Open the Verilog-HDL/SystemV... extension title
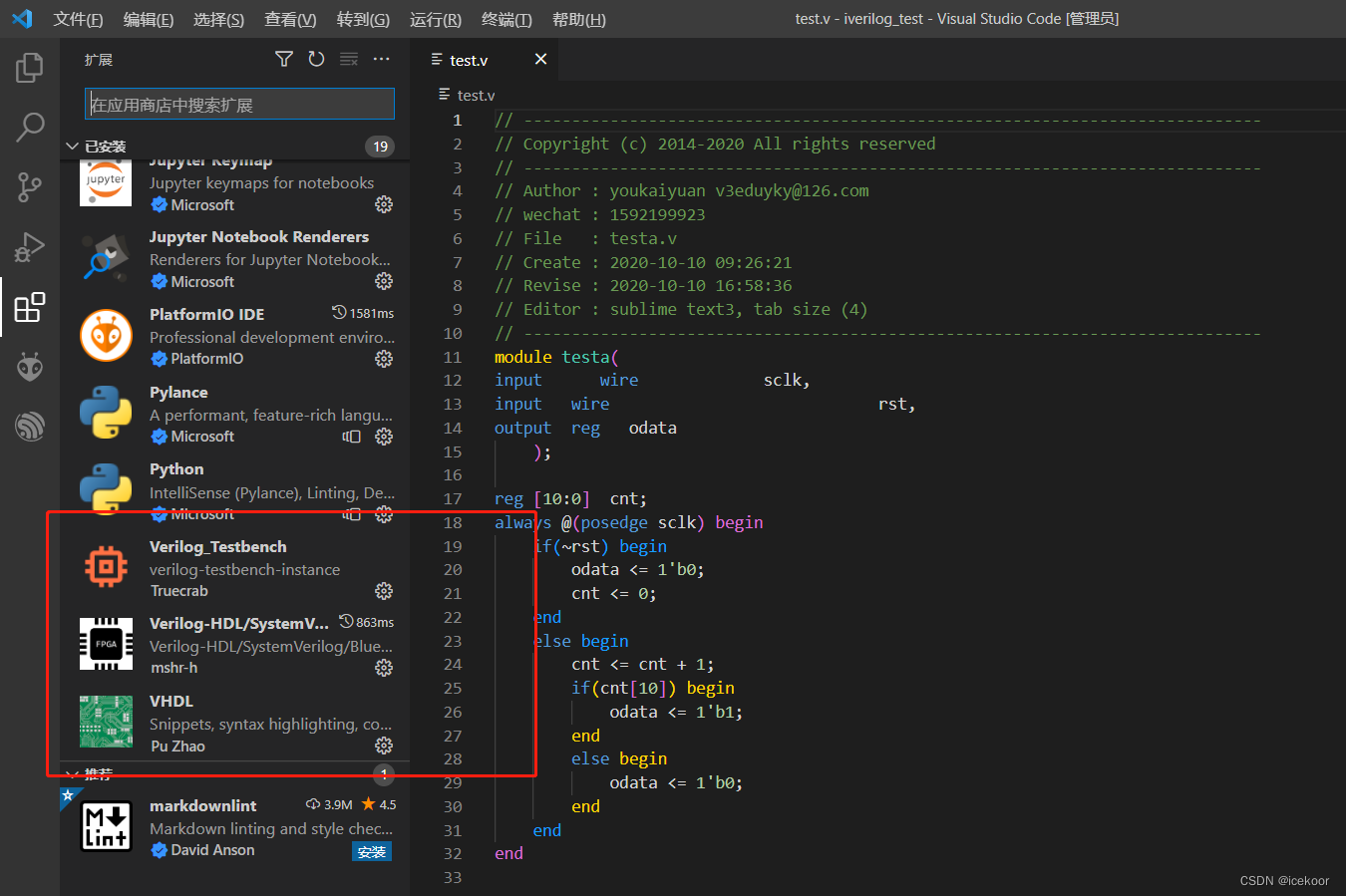1346x896 pixels. [x=239, y=623]
